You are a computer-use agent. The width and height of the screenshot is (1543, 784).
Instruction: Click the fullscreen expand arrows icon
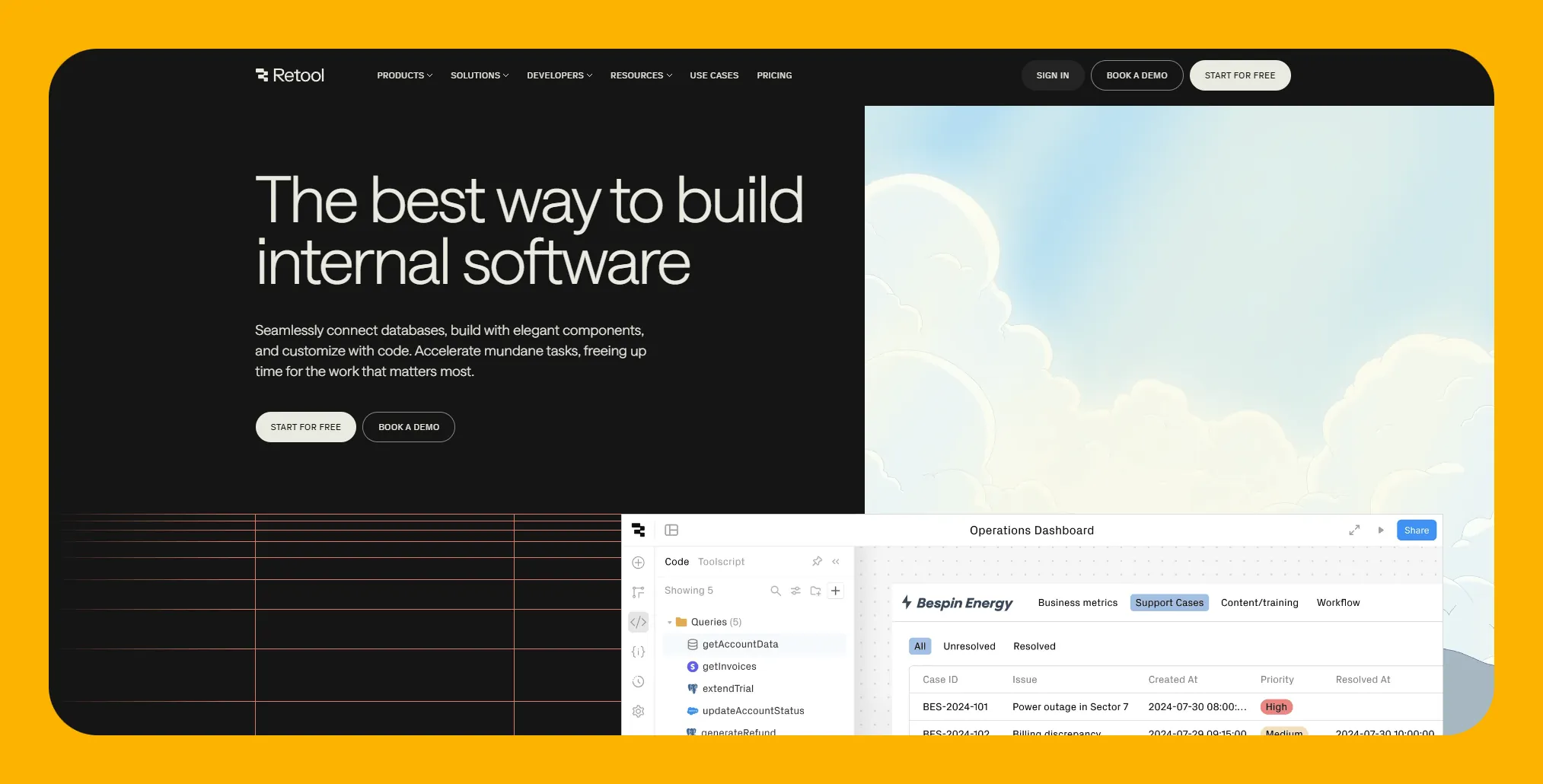pos(1354,531)
